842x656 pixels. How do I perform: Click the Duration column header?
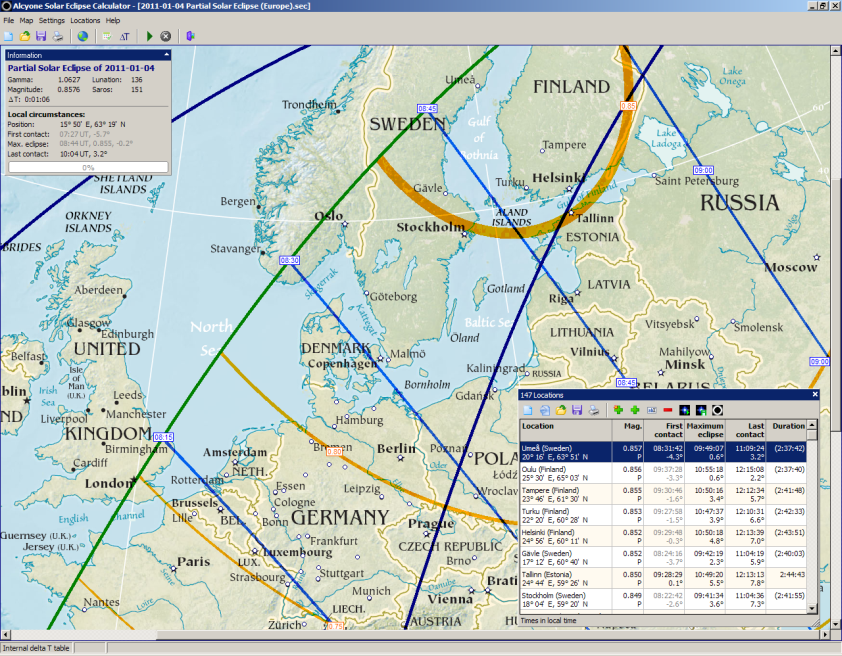pyautogui.click(x=788, y=426)
